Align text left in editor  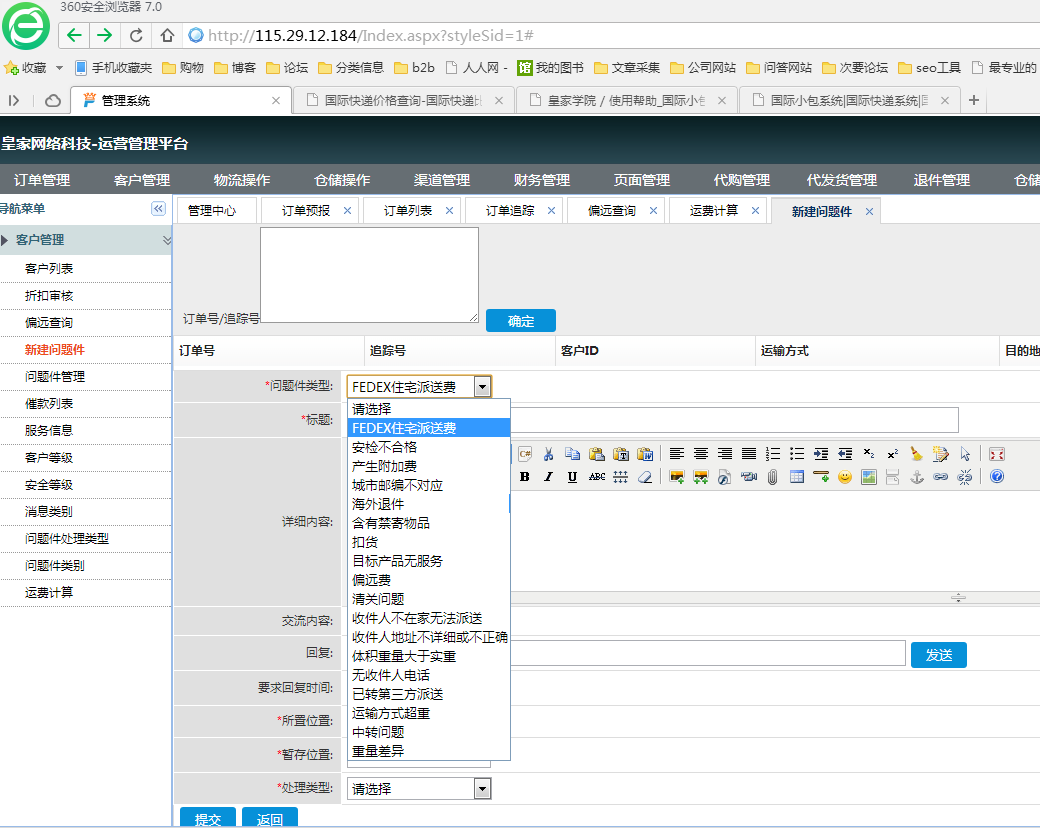click(677, 454)
